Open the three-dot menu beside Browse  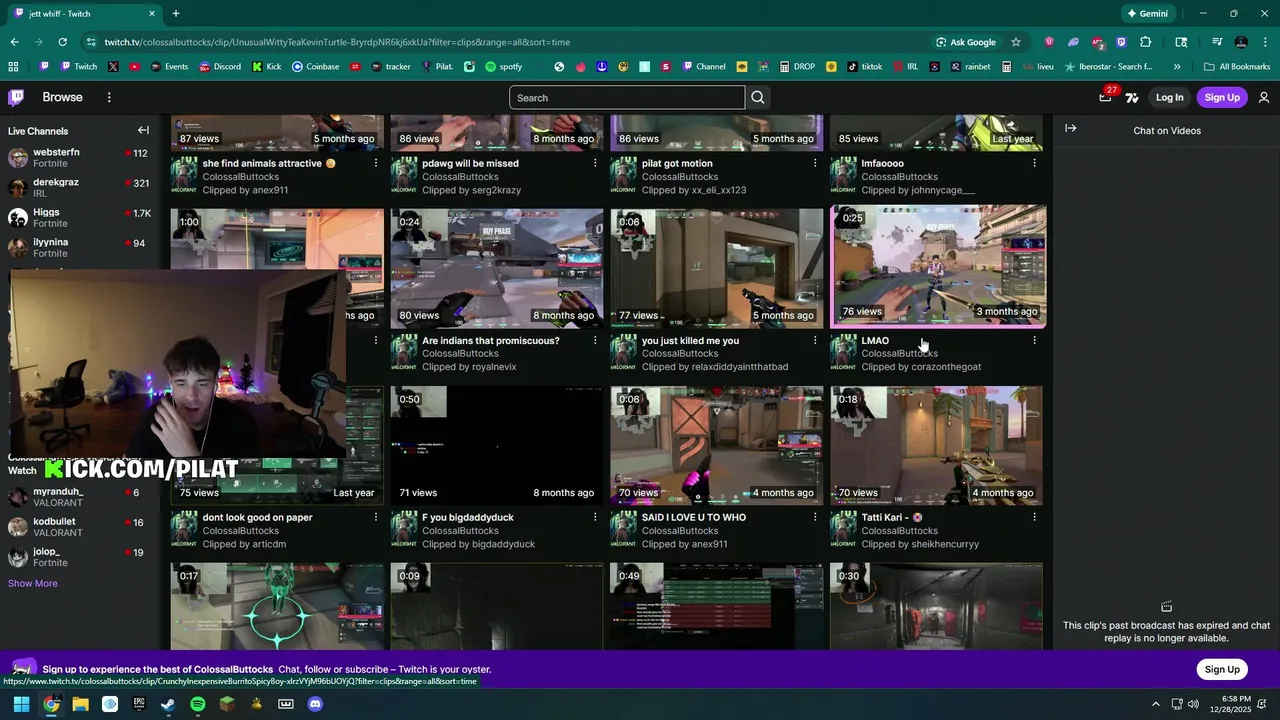(109, 97)
